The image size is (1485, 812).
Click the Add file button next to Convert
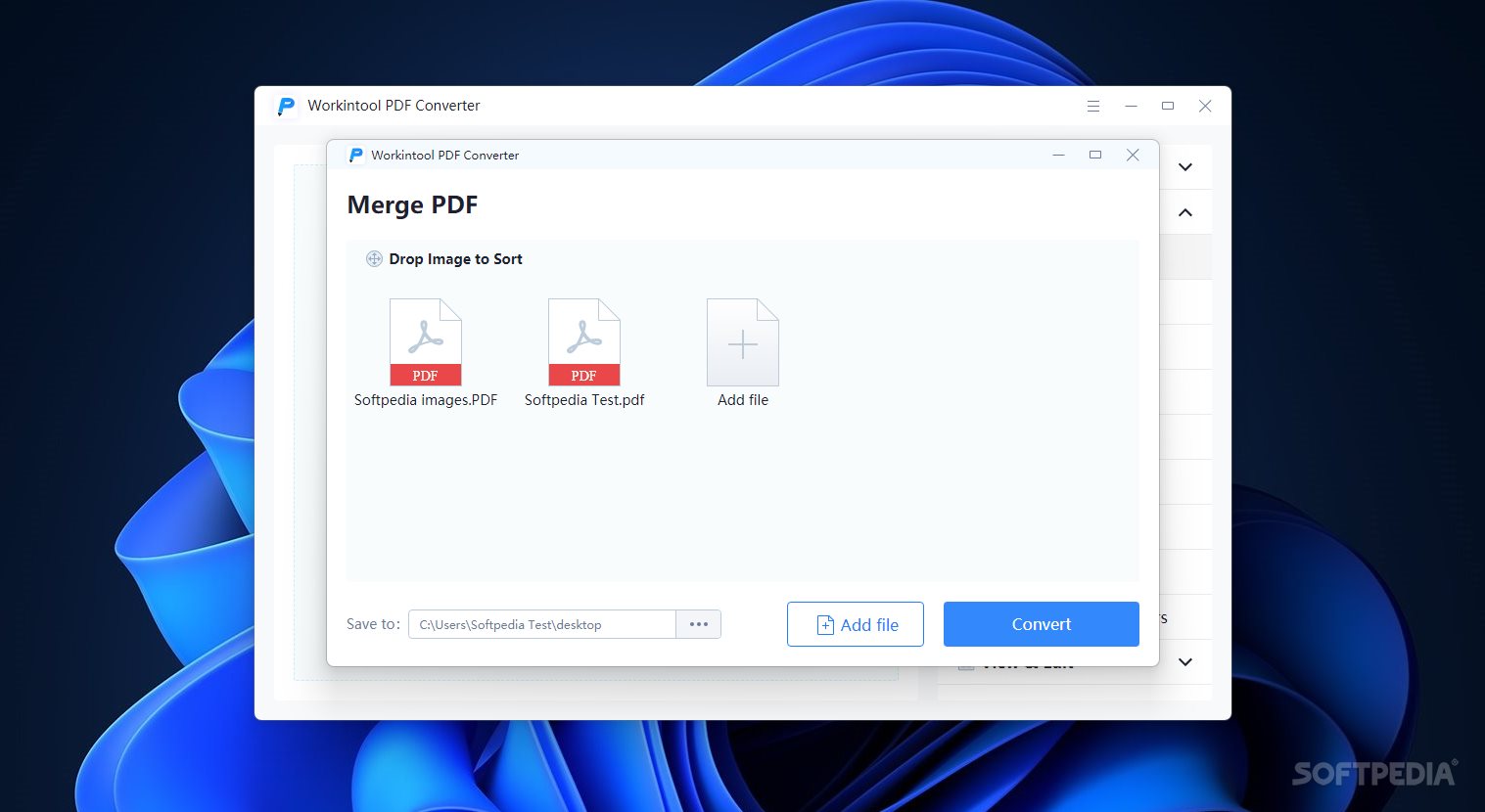point(856,624)
